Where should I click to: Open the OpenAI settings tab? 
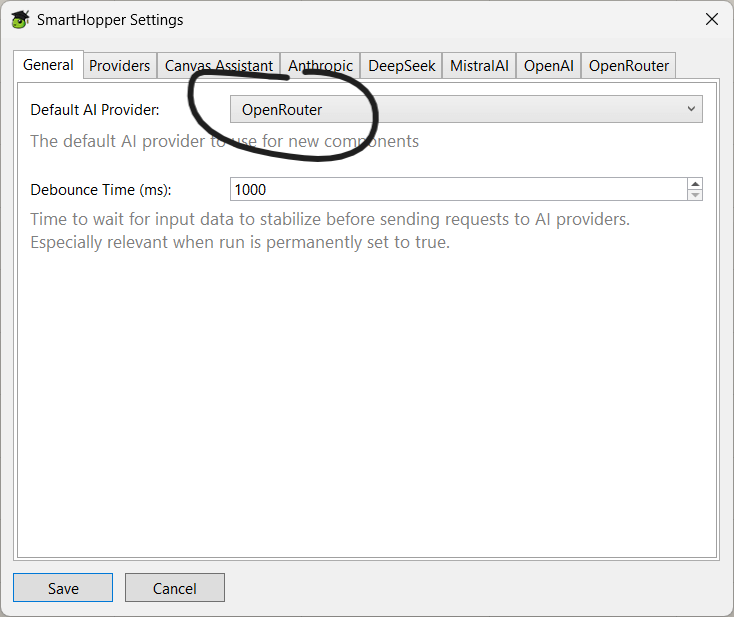coord(549,66)
